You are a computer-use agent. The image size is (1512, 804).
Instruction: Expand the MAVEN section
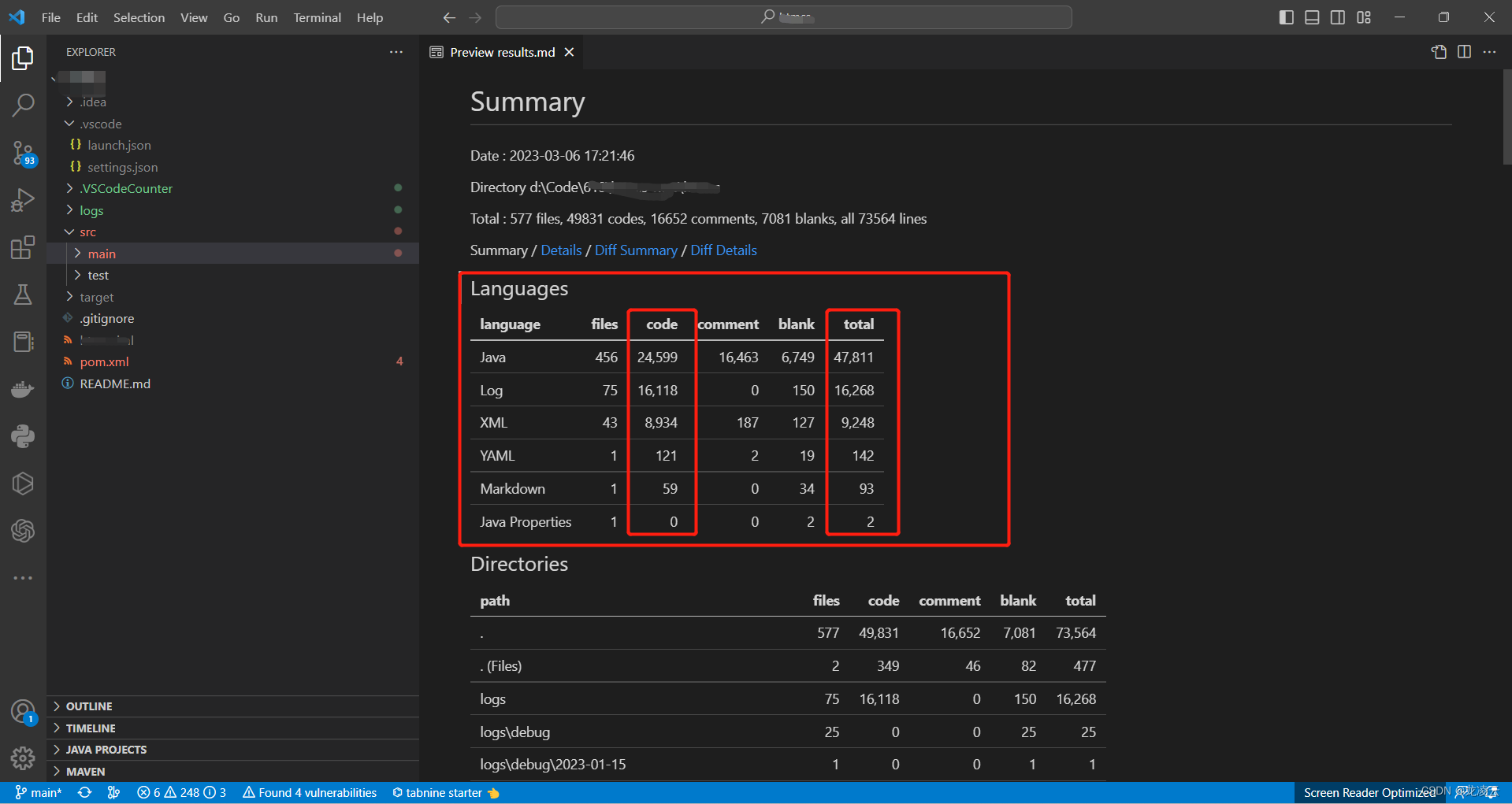[233, 772]
